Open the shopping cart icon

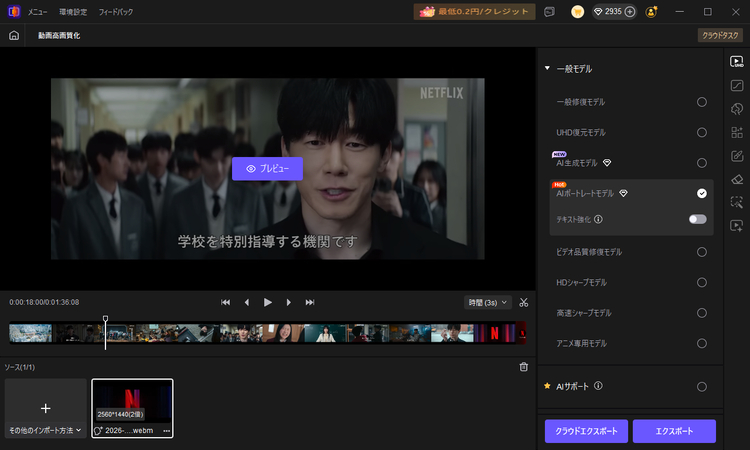(x=577, y=11)
